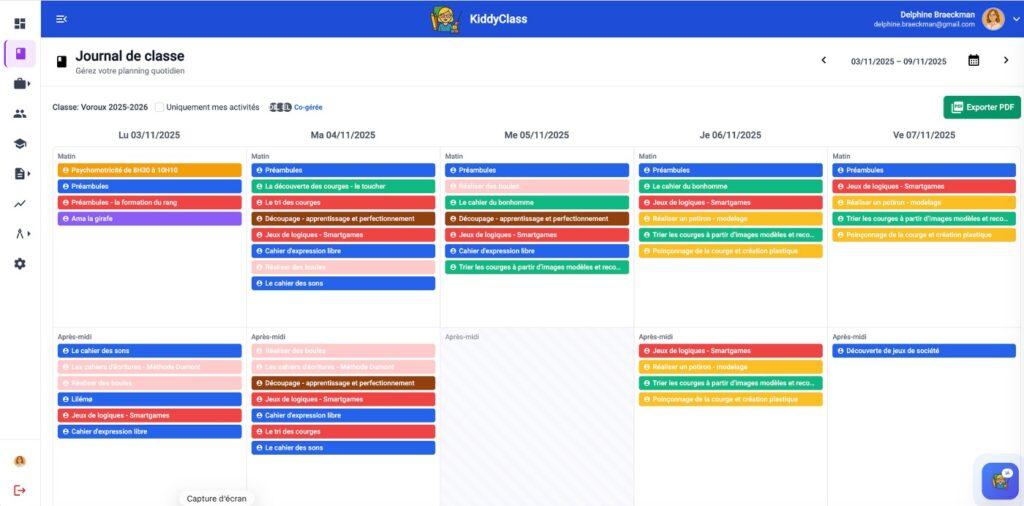Go to the previous week
The height and width of the screenshot is (506, 1024).
click(824, 61)
